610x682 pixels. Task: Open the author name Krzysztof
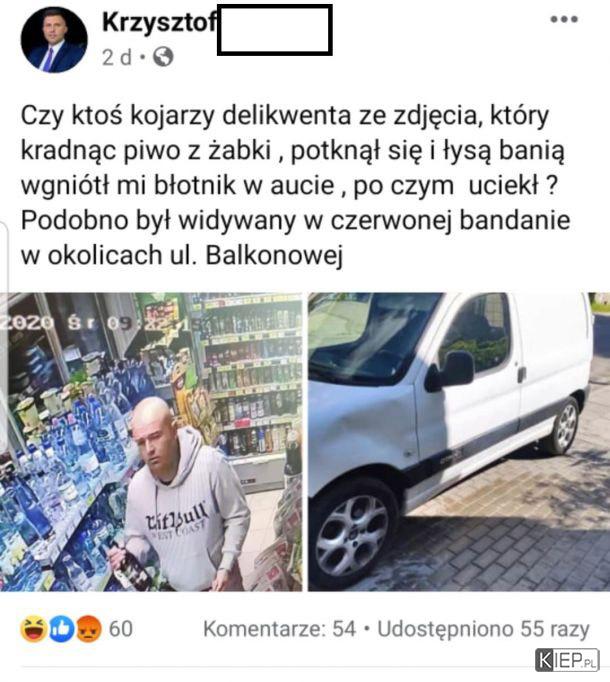tap(159, 23)
